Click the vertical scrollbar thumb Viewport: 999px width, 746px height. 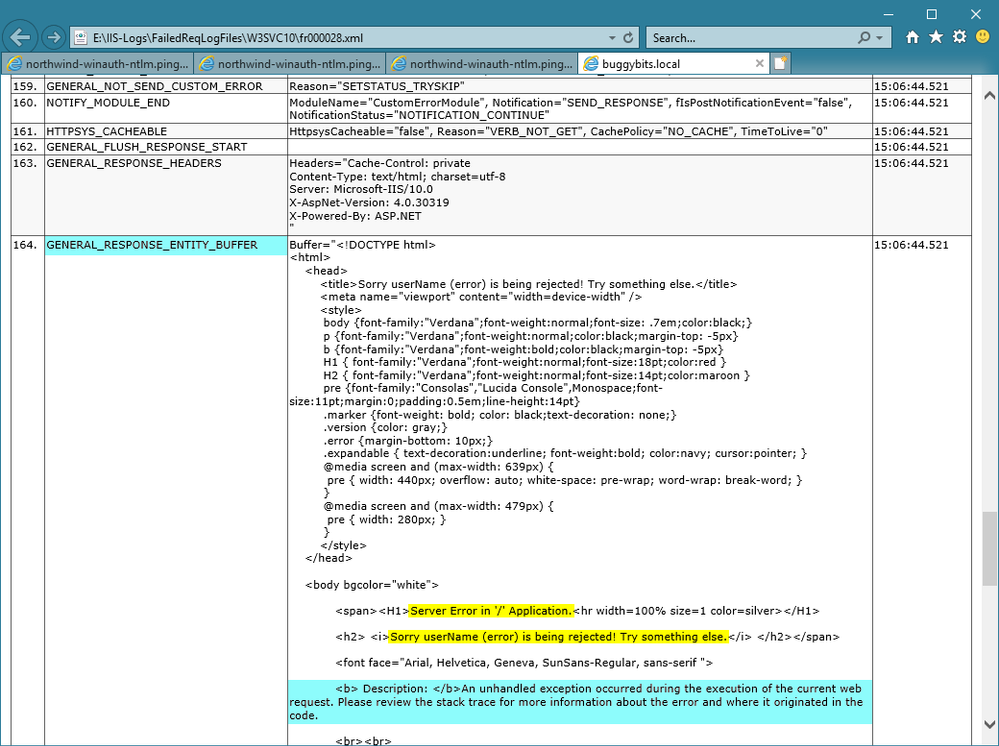pyautogui.click(x=989, y=549)
